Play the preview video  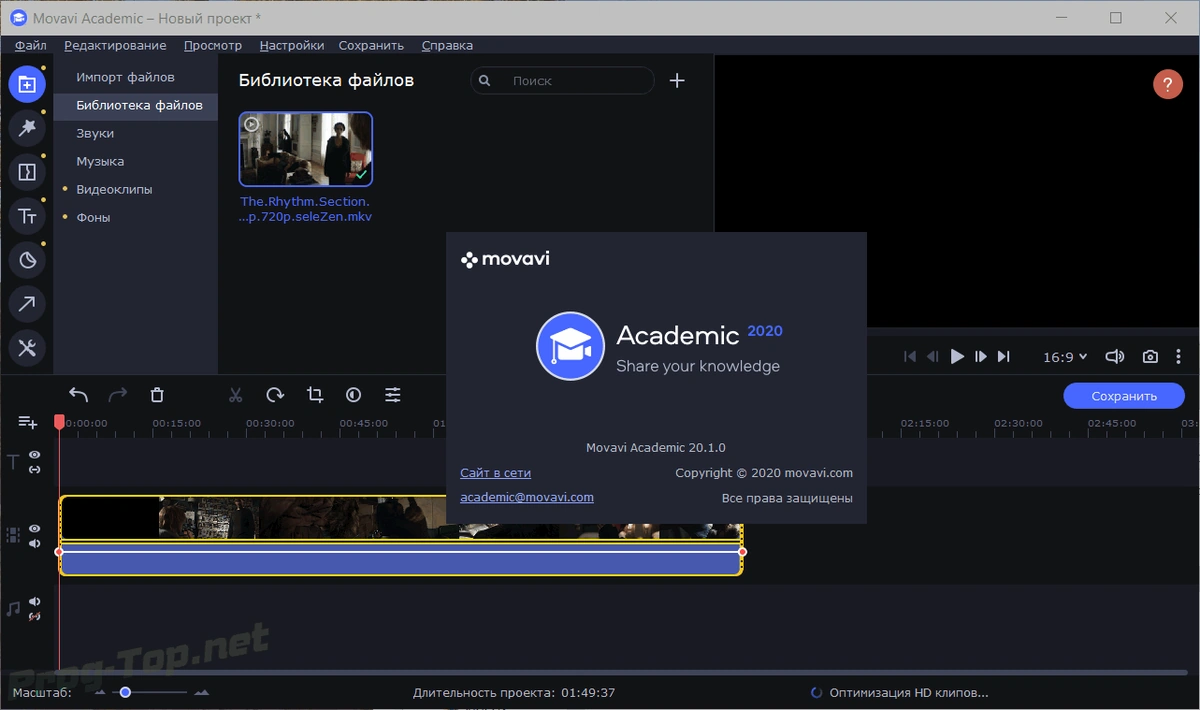(x=957, y=357)
